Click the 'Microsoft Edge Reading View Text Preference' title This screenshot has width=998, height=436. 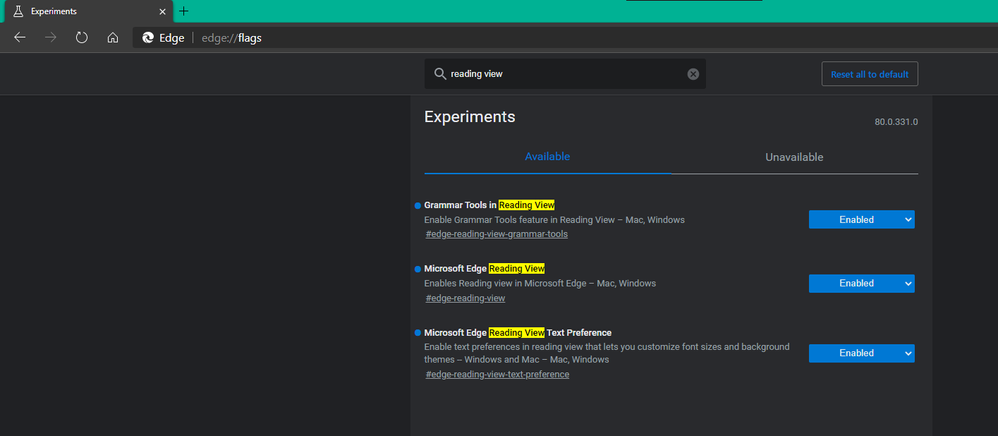click(517, 333)
